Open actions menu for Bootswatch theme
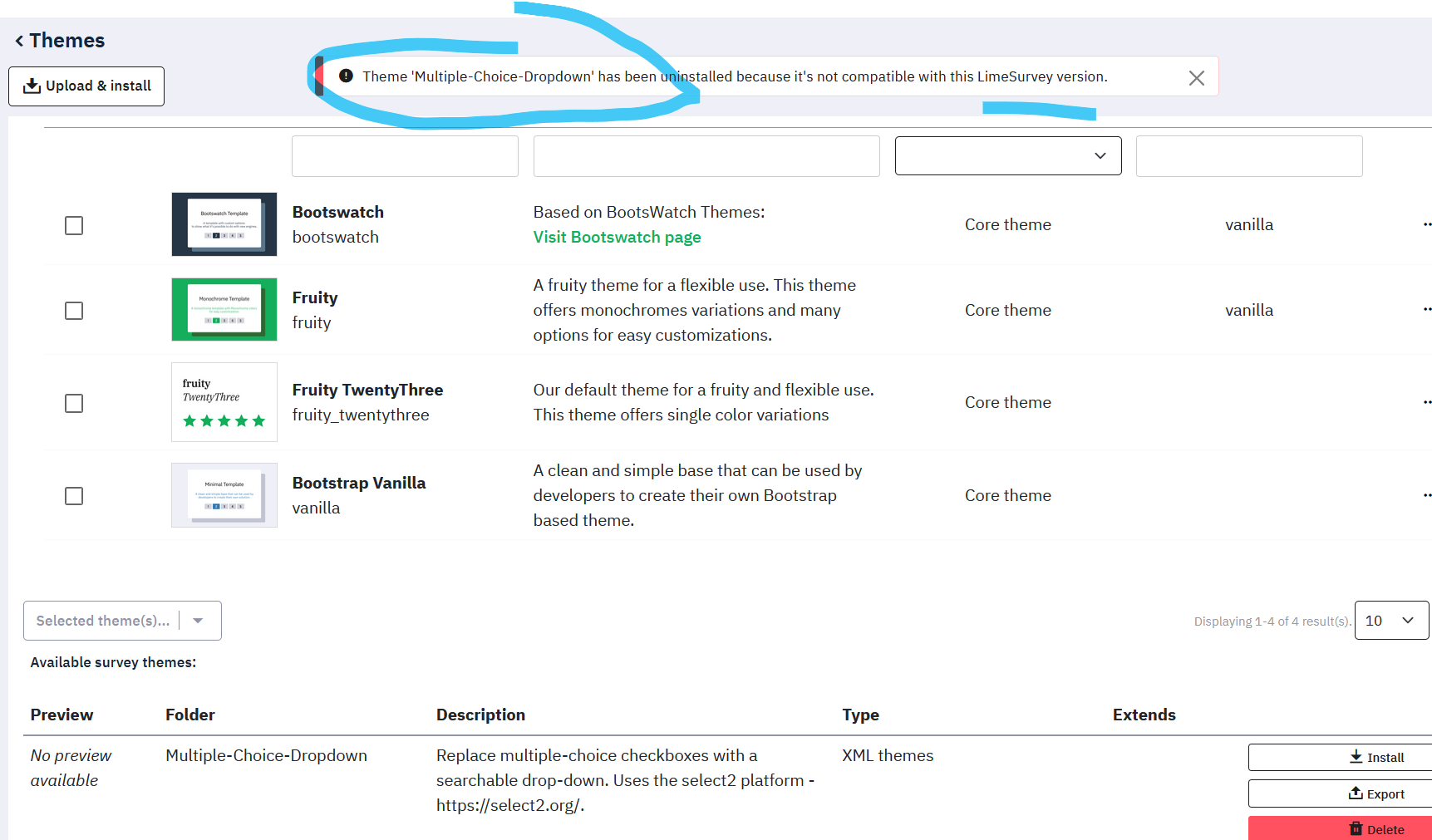 [x=1426, y=224]
